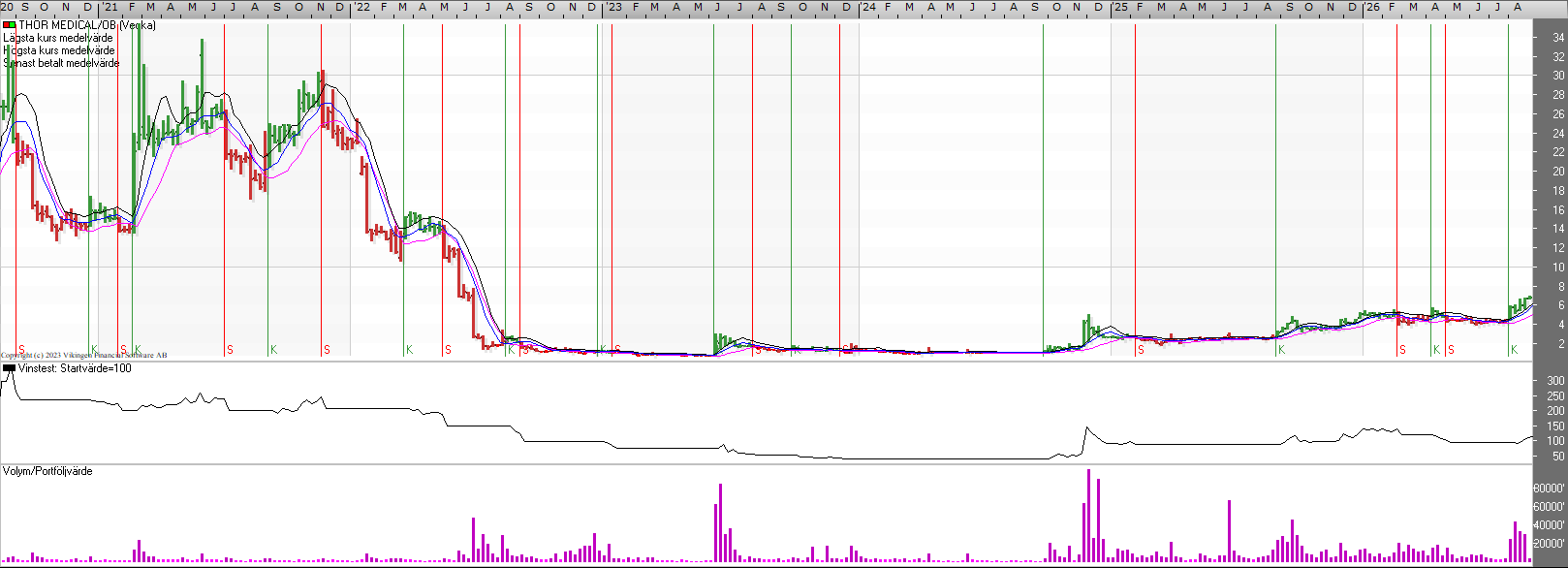
Task: Click the black legend icon beside Vinstest
Action: 10,368
